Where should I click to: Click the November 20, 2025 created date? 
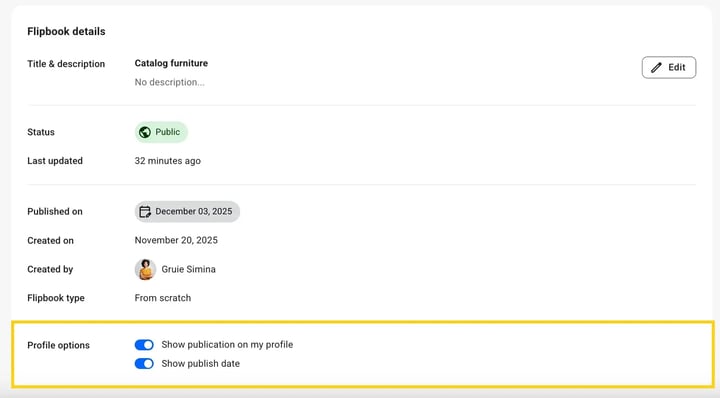176,241
